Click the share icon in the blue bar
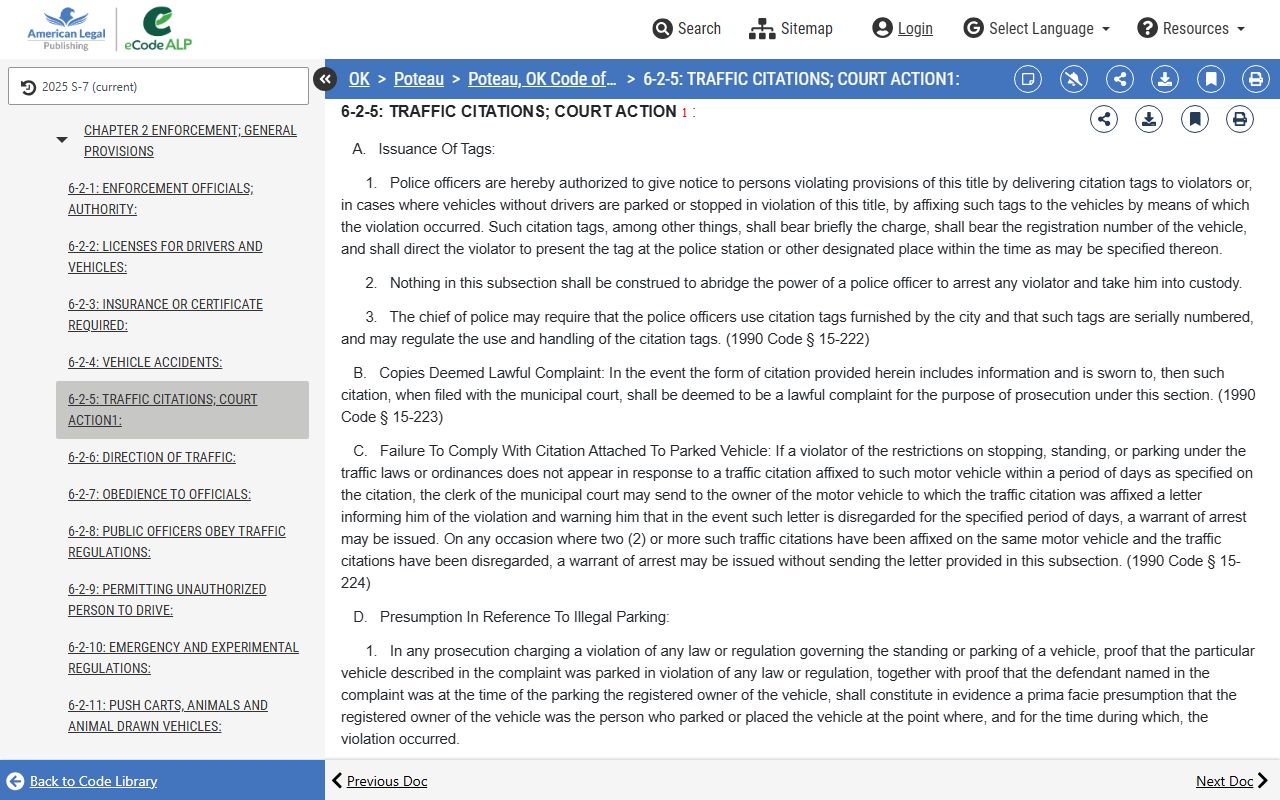 tap(1120, 79)
